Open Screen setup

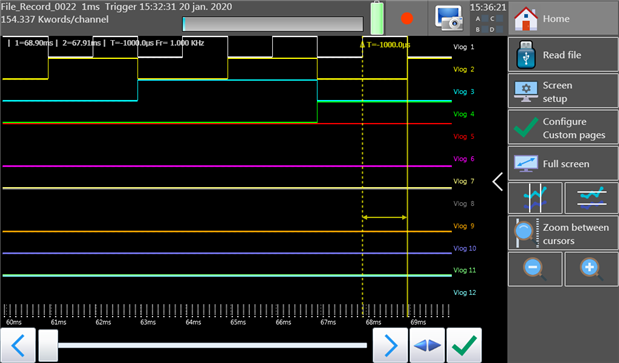tap(563, 92)
